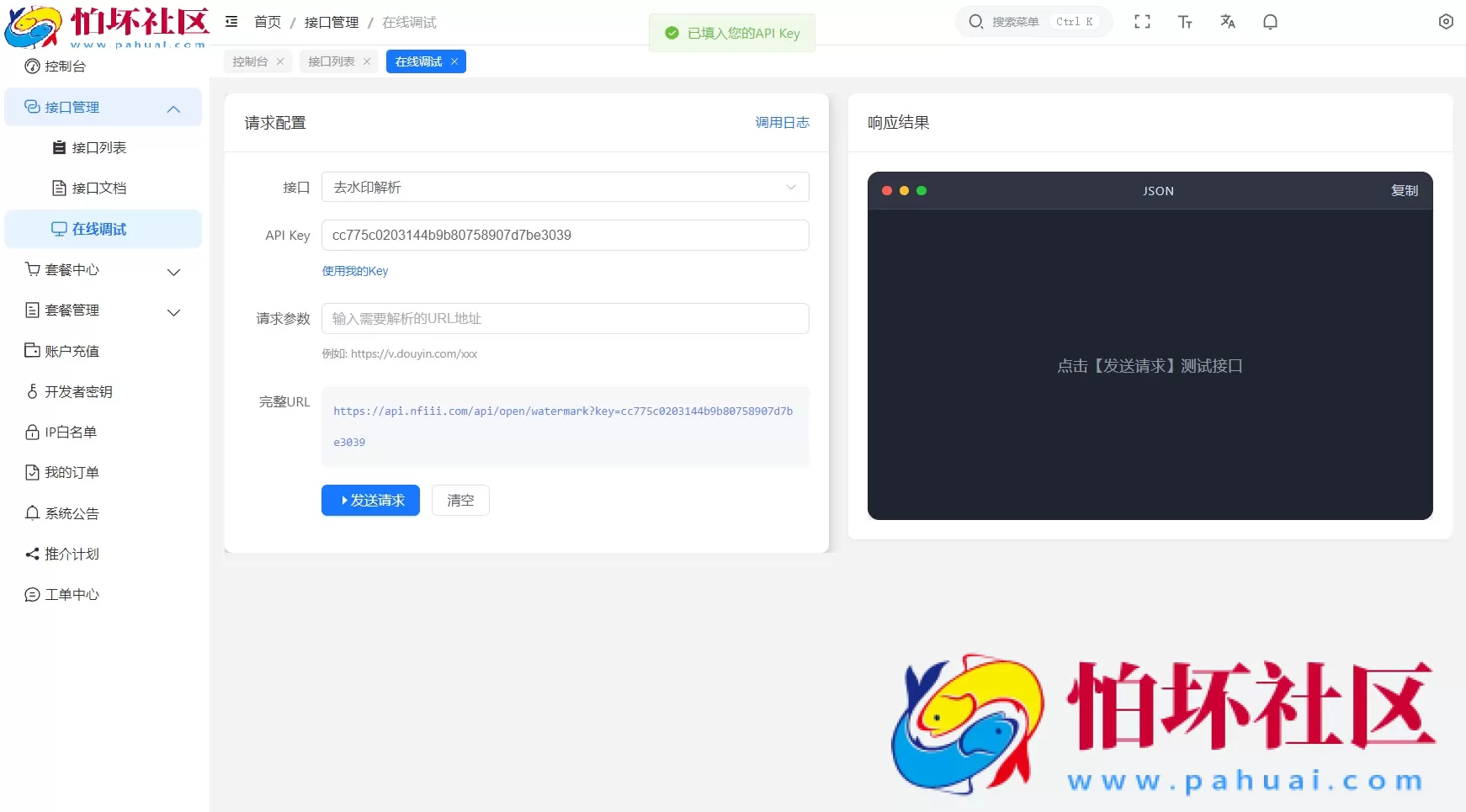Click the 使用我的Key link
Image resolution: width=1466 pixels, height=812 pixels.
(355, 271)
